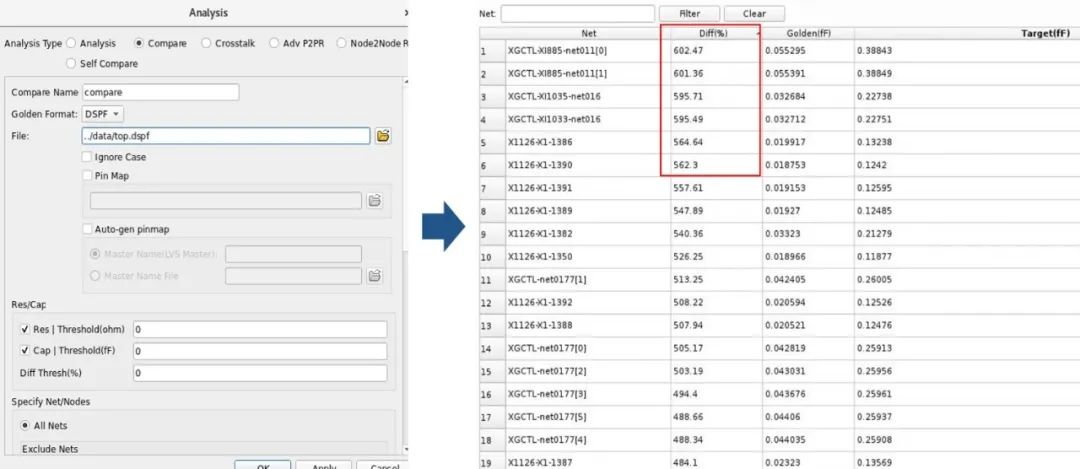Toggle the Res Threshold(ohm) checkbox
Image resolution: width=1080 pixels, height=469 pixels.
tap(25, 329)
